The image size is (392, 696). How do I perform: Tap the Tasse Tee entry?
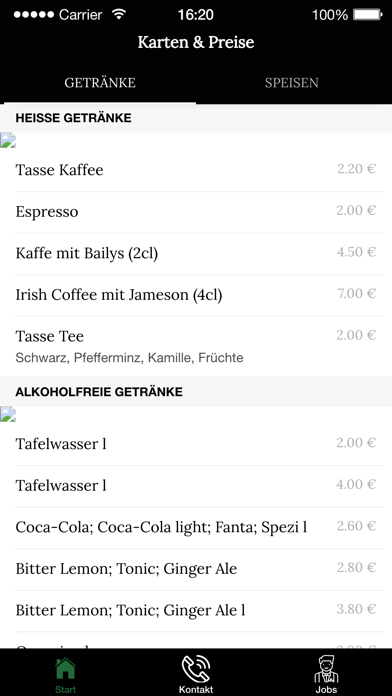196,347
